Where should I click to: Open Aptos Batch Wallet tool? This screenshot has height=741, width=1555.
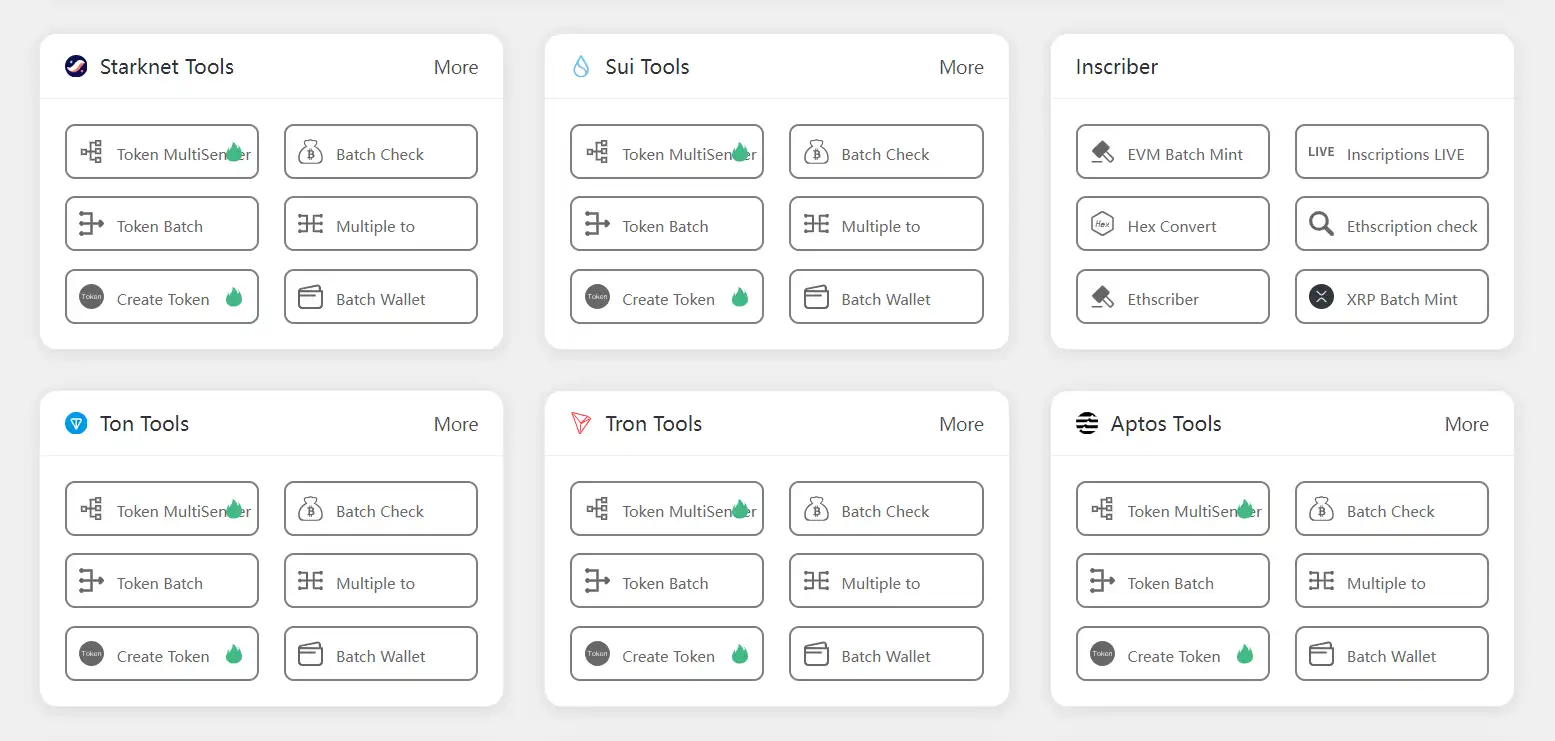1391,654
